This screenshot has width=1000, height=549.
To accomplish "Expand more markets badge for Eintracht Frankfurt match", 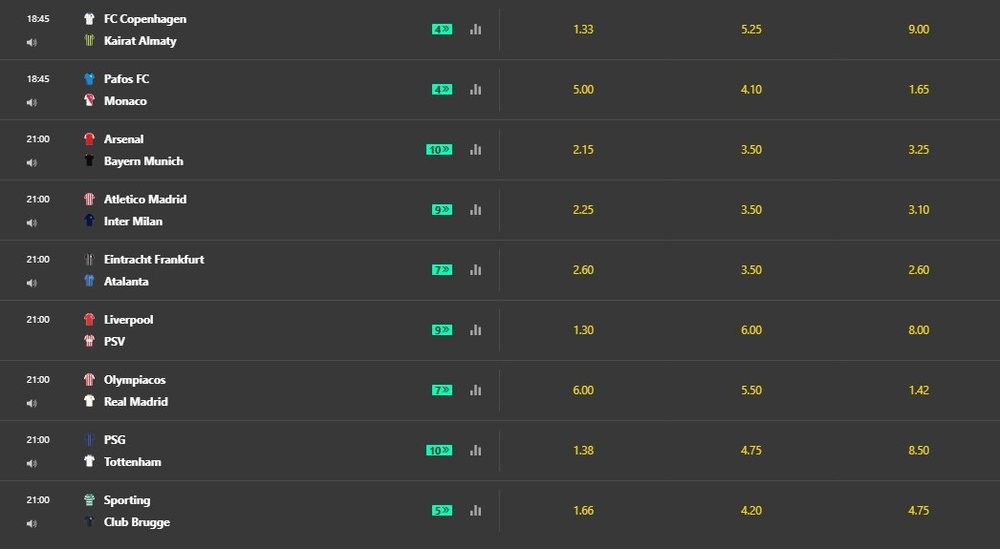I will (442, 270).
